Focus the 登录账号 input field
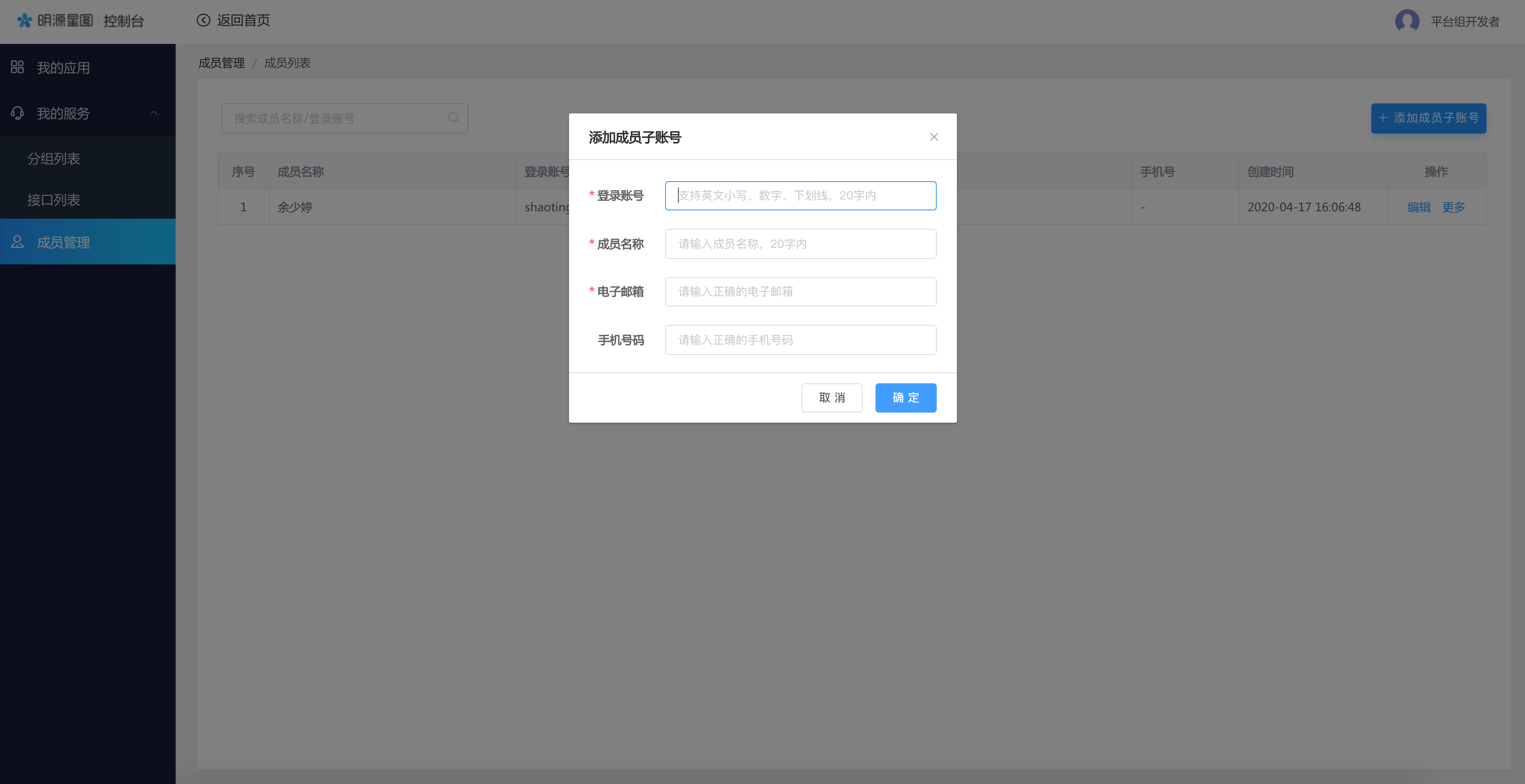 tap(800, 195)
